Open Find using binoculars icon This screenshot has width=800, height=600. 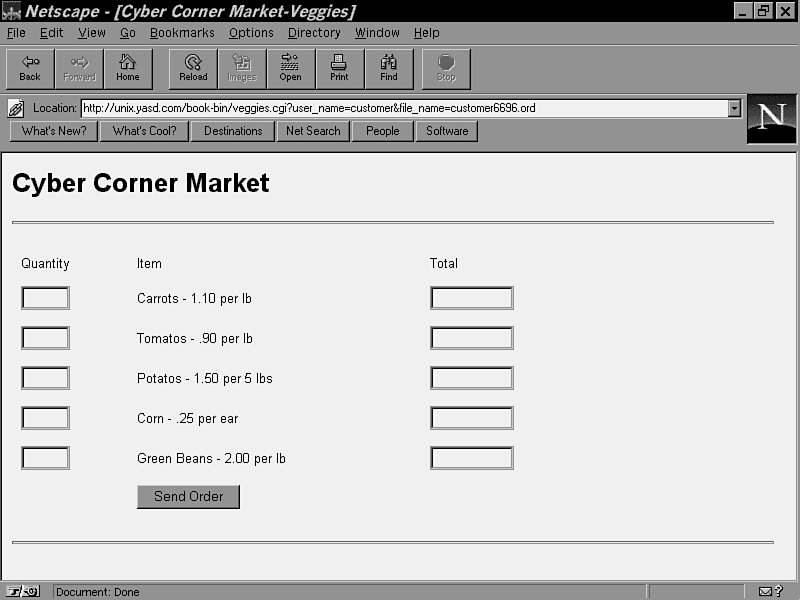point(389,68)
